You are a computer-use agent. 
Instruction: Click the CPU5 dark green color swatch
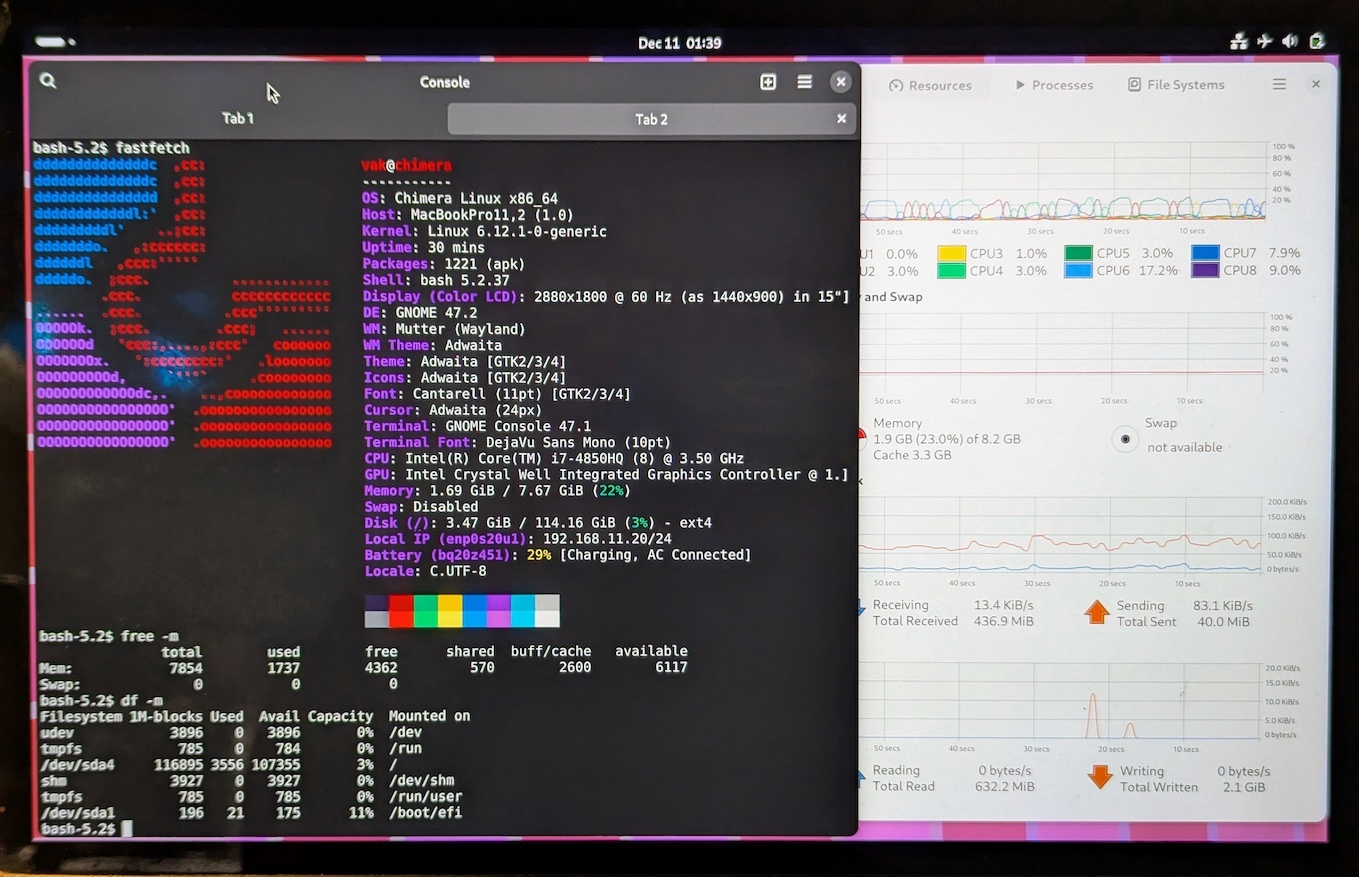1079,254
